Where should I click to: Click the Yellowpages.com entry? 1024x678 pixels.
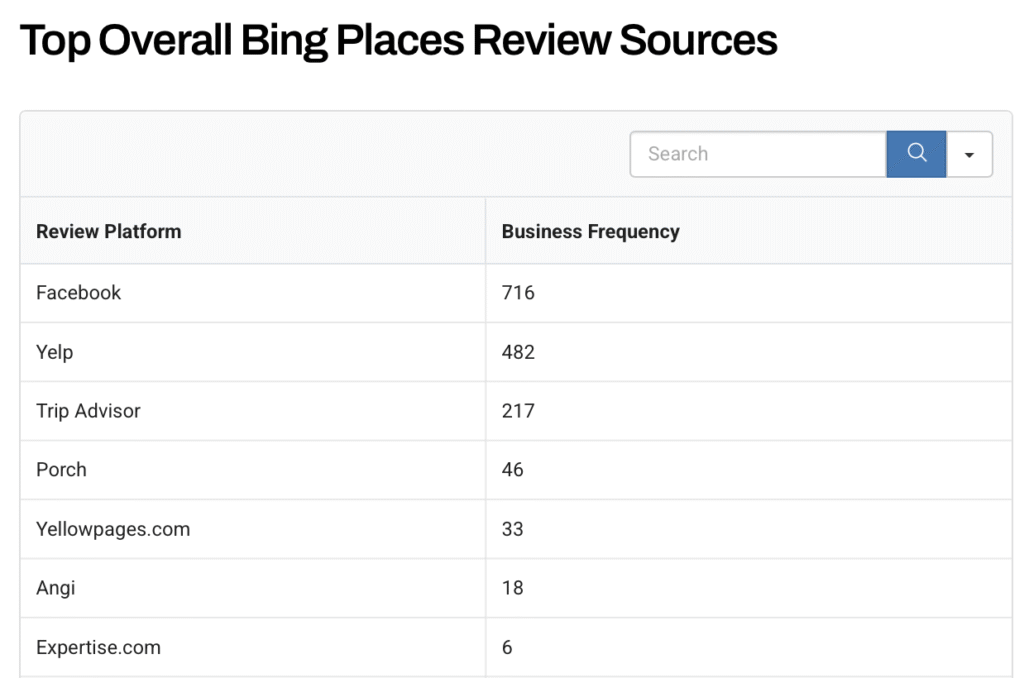pyautogui.click(x=113, y=529)
